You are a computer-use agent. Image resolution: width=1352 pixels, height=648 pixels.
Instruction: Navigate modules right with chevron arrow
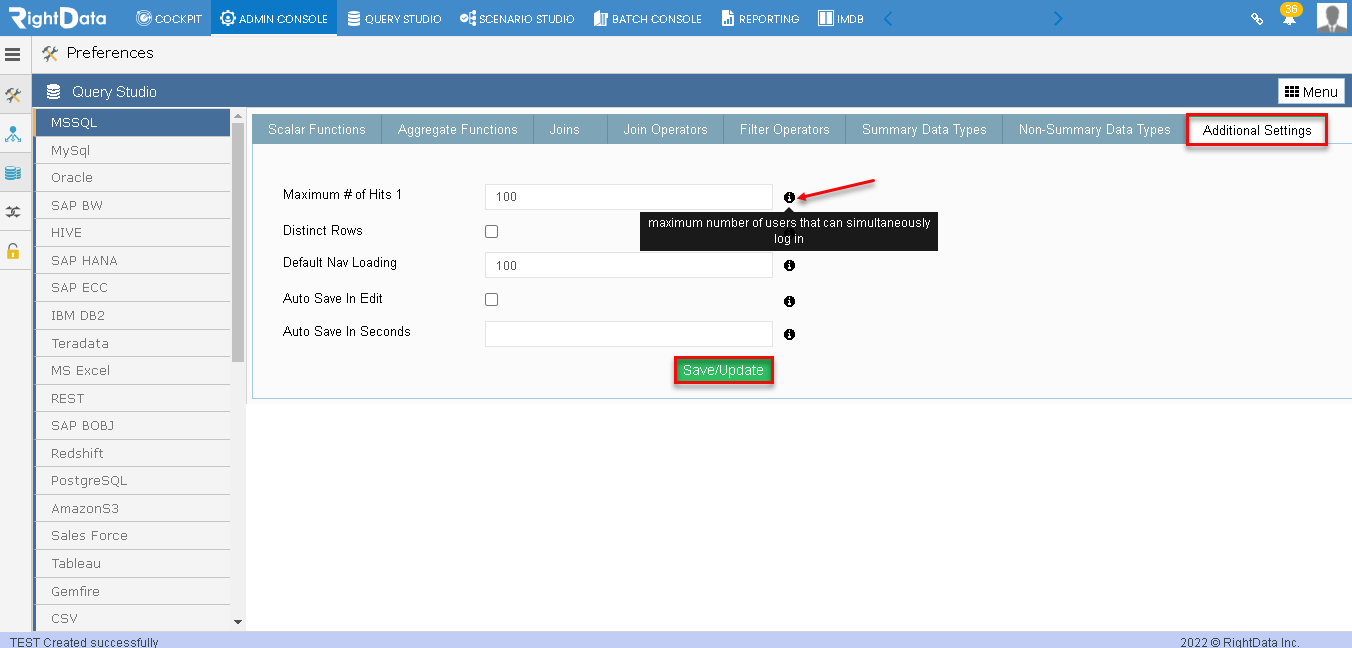tap(1058, 18)
